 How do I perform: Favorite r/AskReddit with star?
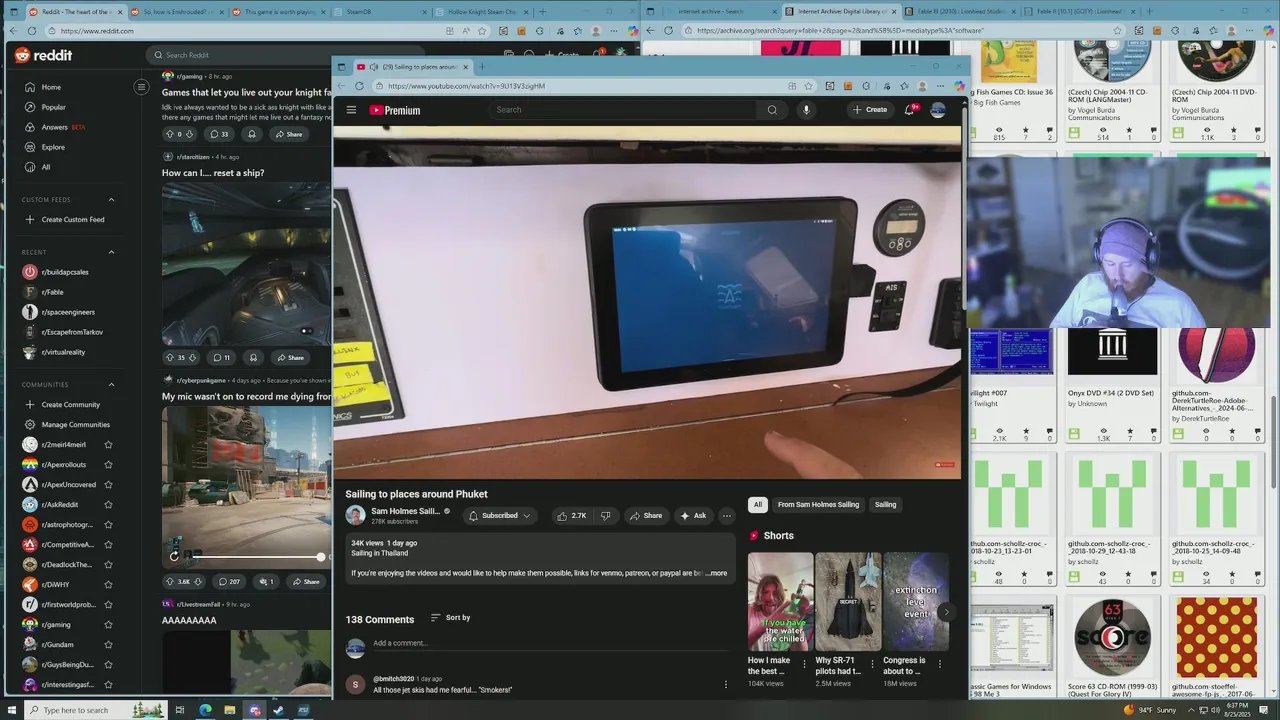pyautogui.click(x=108, y=505)
